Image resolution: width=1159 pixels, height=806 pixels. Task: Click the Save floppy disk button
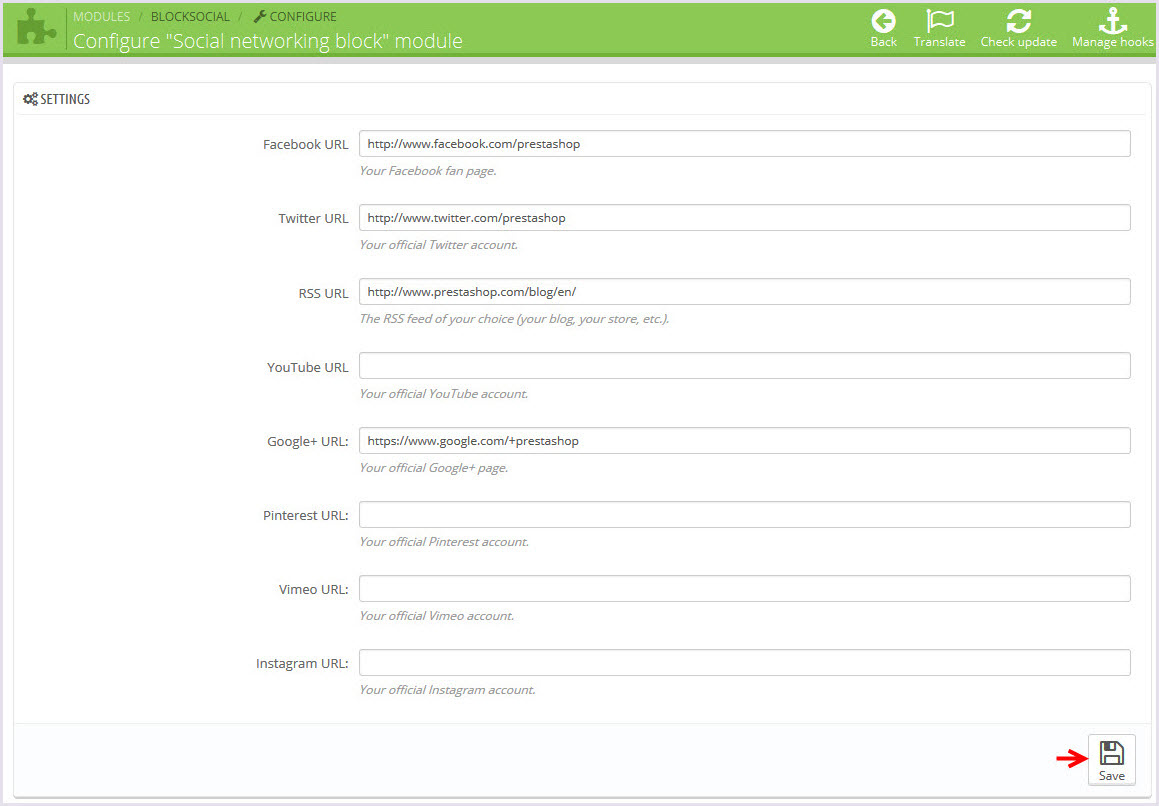click(x=1111, y=760)
